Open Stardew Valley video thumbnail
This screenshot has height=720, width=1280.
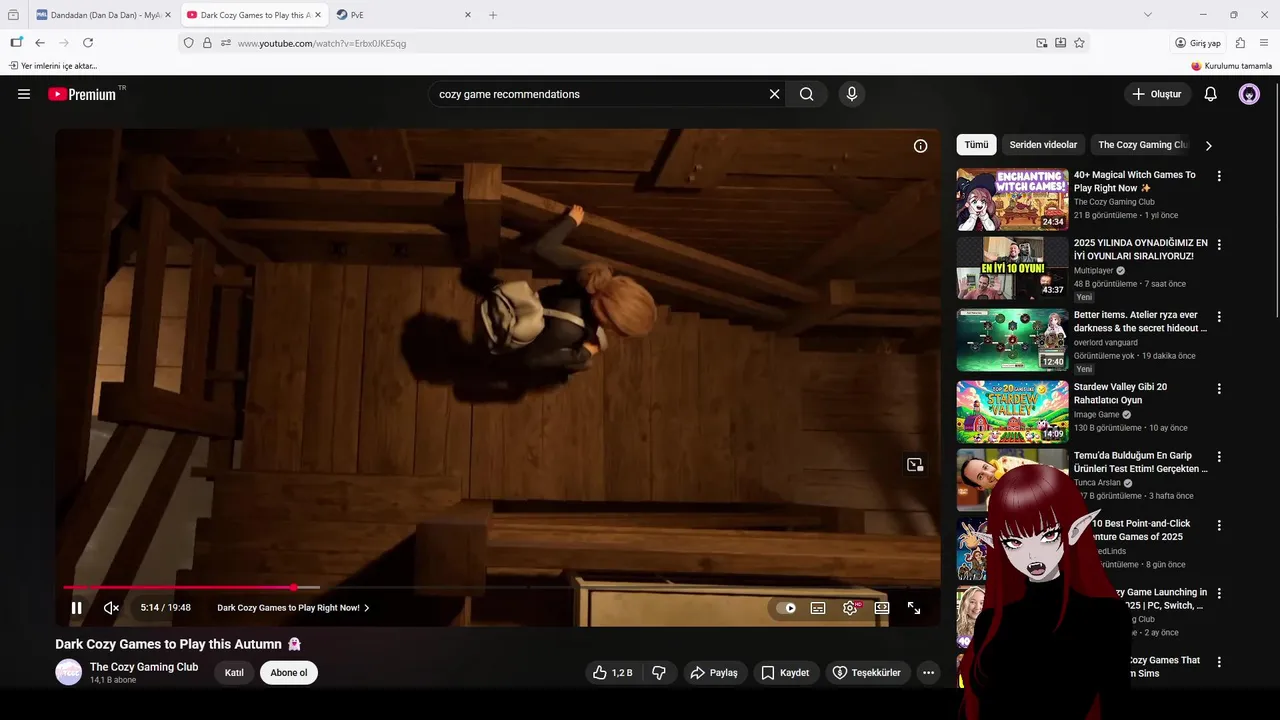(x=1012, y=411)
